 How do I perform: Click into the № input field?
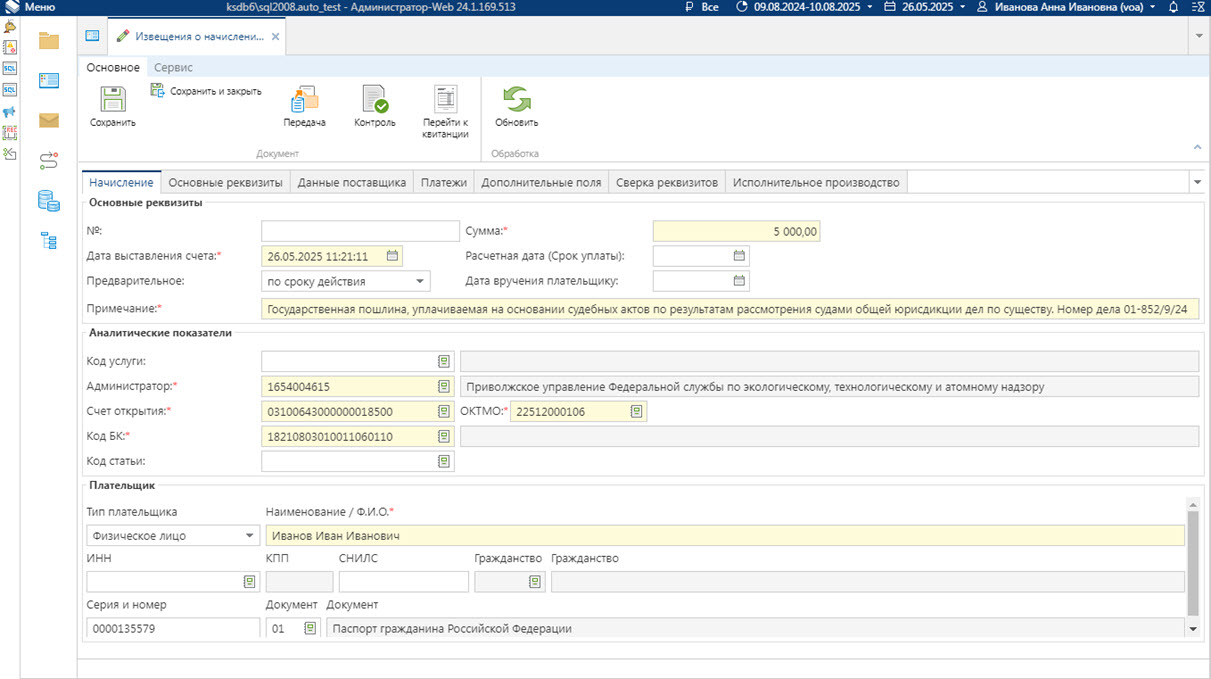click(360, 231)
